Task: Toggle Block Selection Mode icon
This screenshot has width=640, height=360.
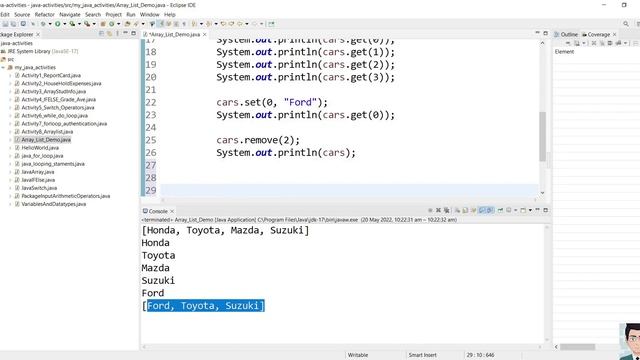Action: click(x=176, y=24)
